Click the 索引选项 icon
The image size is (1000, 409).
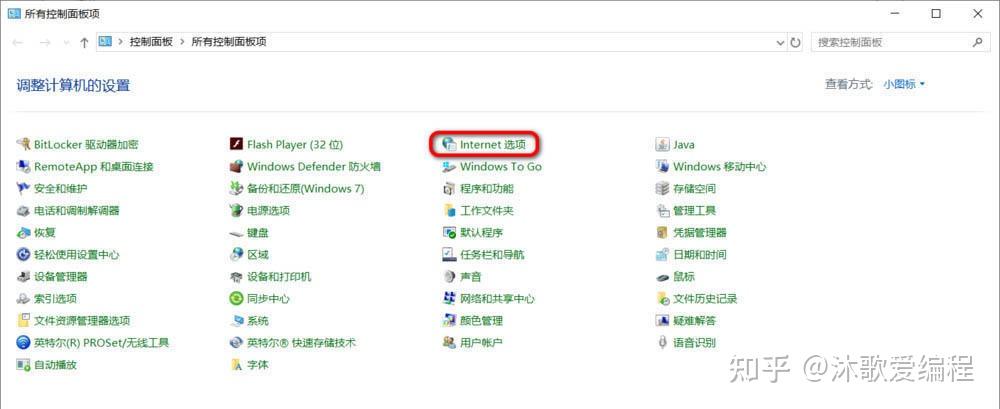tap(24, 299)
